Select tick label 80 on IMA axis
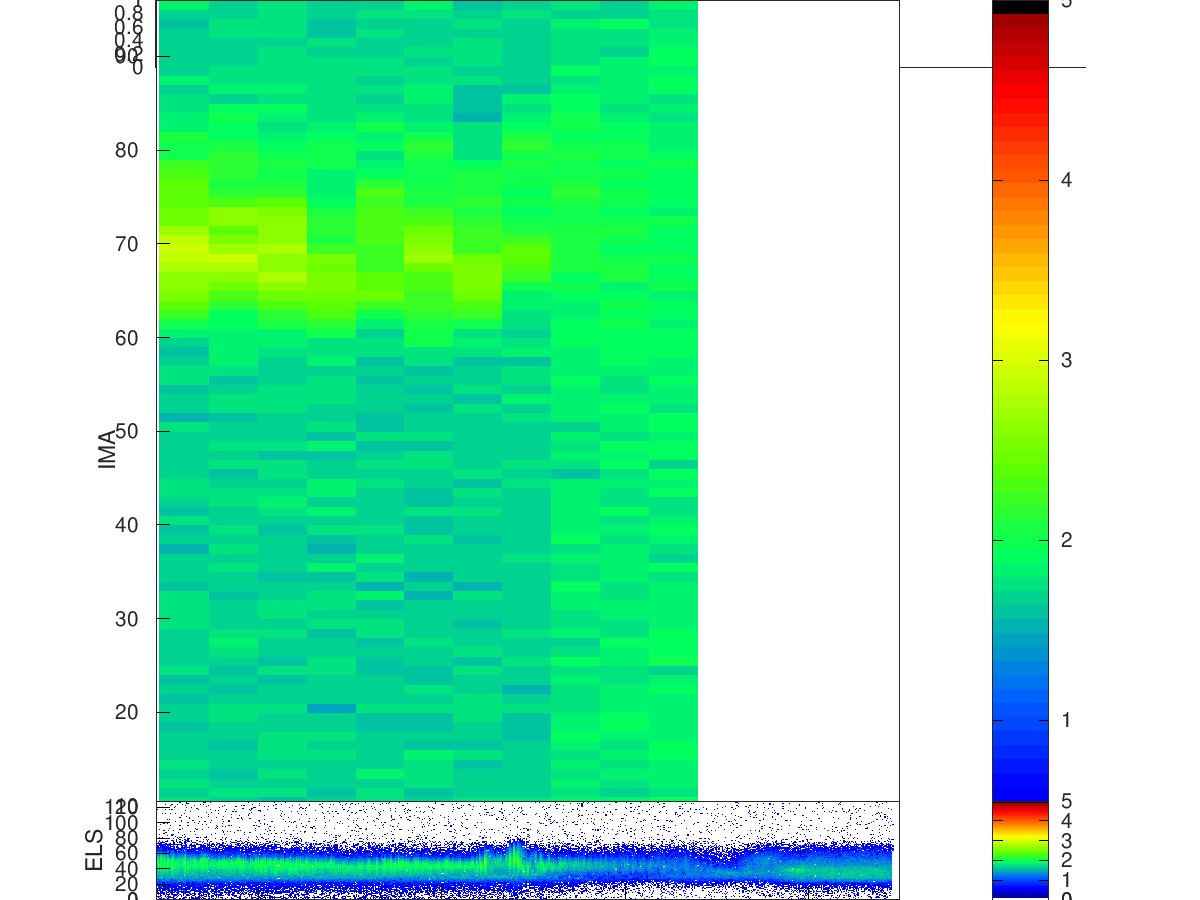Image resolution: width=1200 pixels, height=900 pixels. pyautogui.click(x=127, y=150)
